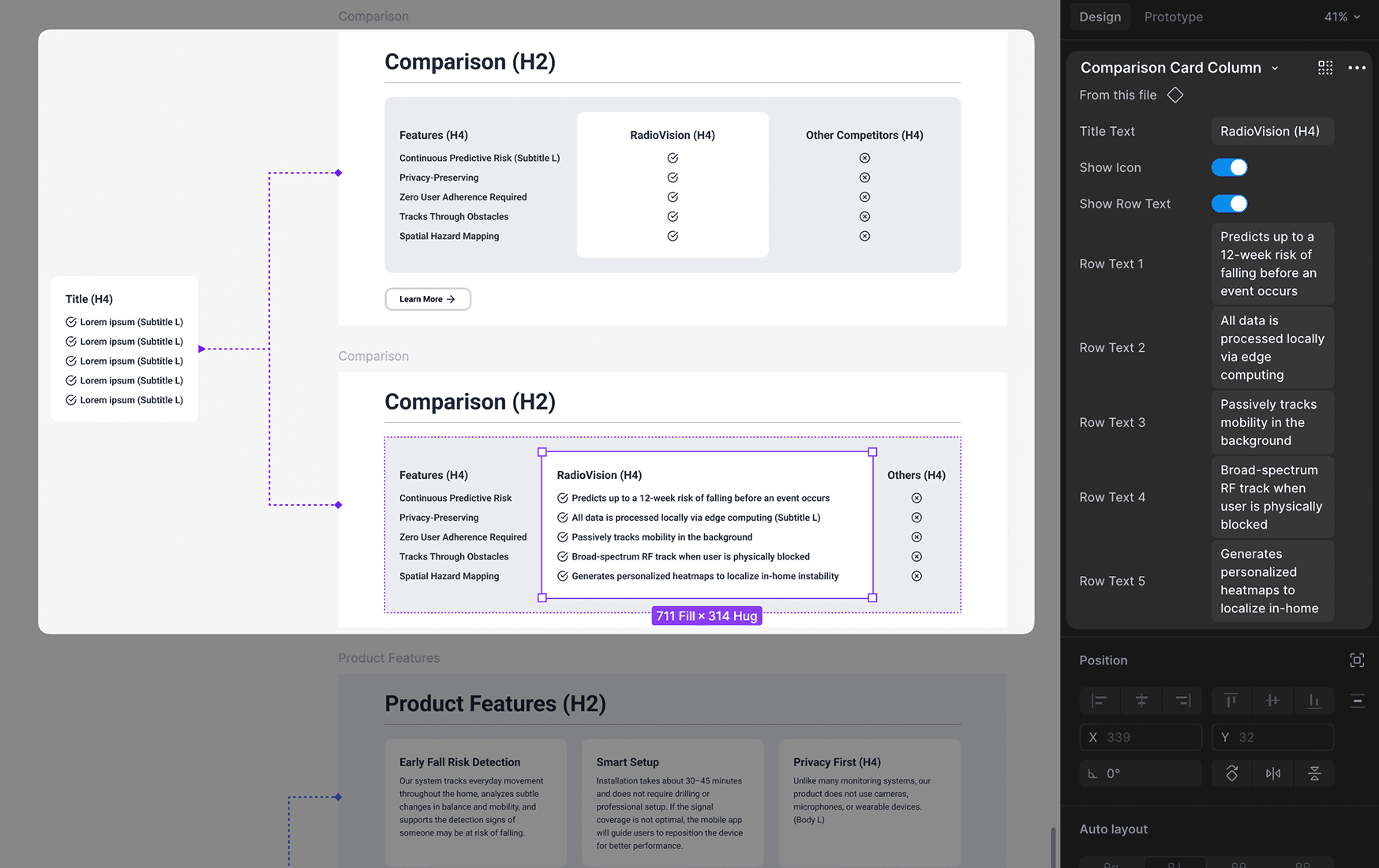Click check icon beside 'Passively tracks mobility'
1379x868 pixels.
[x=563, y=537]
